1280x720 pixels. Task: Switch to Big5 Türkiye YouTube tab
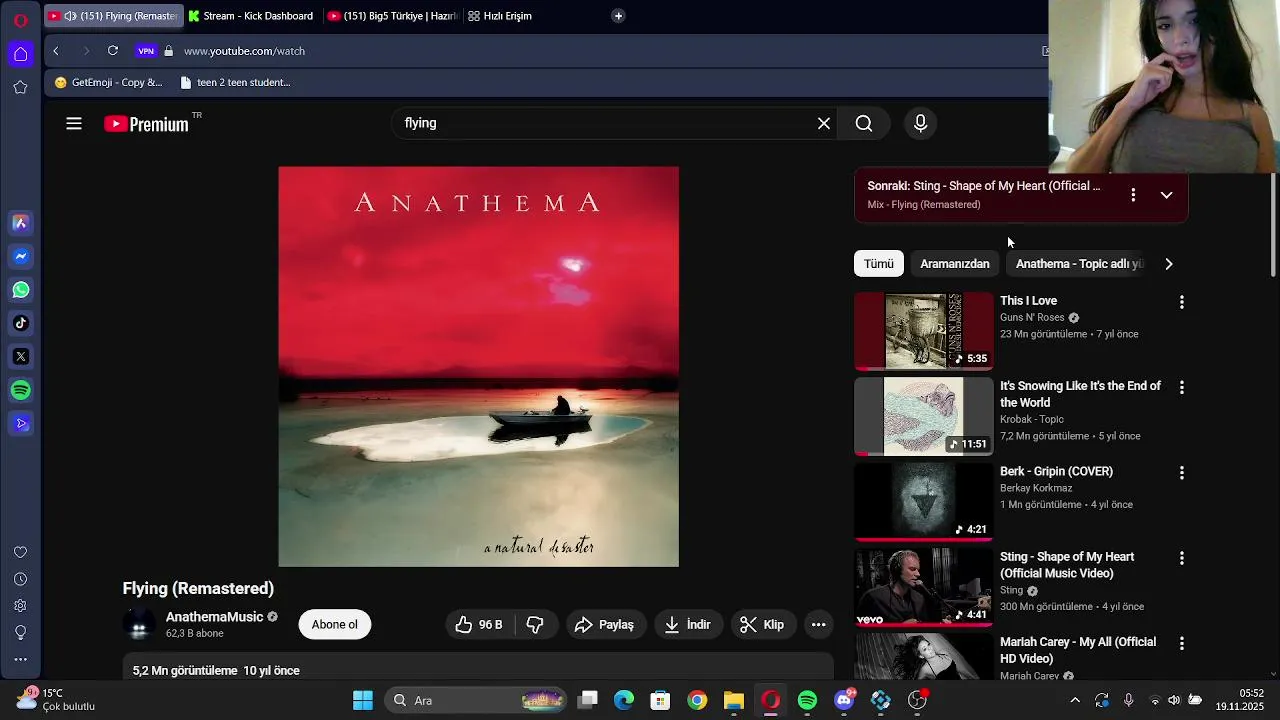[x=392, y=16]
